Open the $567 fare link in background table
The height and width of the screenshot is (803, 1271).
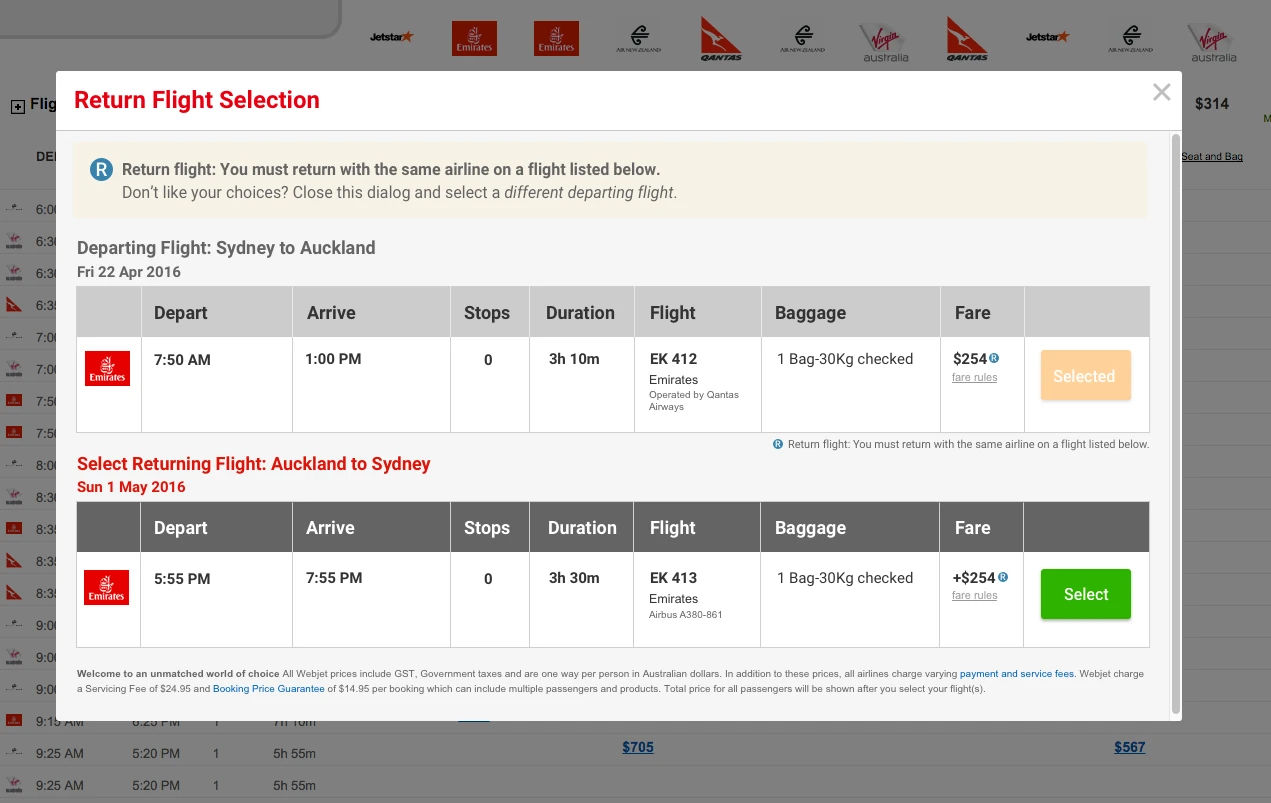click(1130, 747)
